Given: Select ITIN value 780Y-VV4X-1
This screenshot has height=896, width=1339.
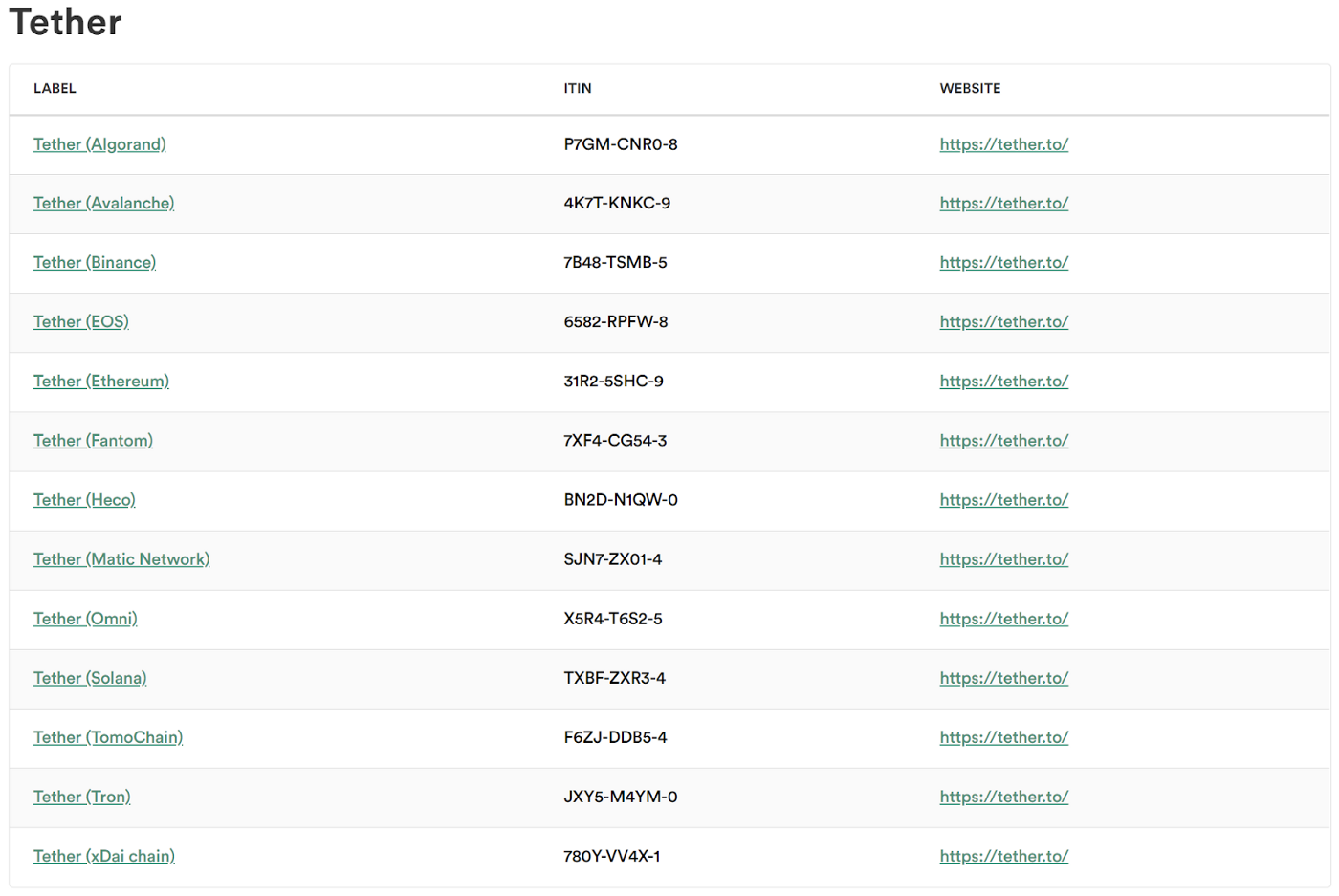Looking at the screenshot, I should click(x=612, y=856).
